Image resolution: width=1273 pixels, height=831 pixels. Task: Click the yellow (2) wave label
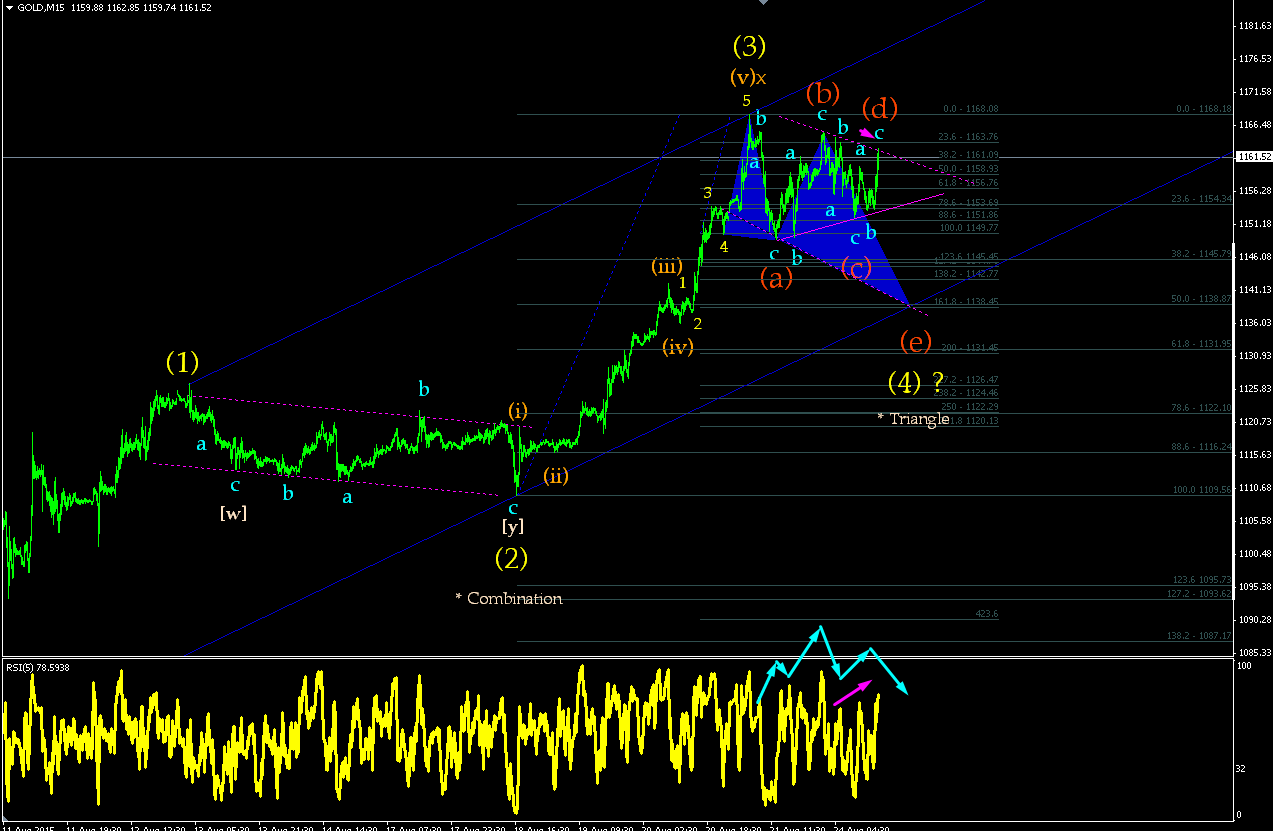[511, 557]
